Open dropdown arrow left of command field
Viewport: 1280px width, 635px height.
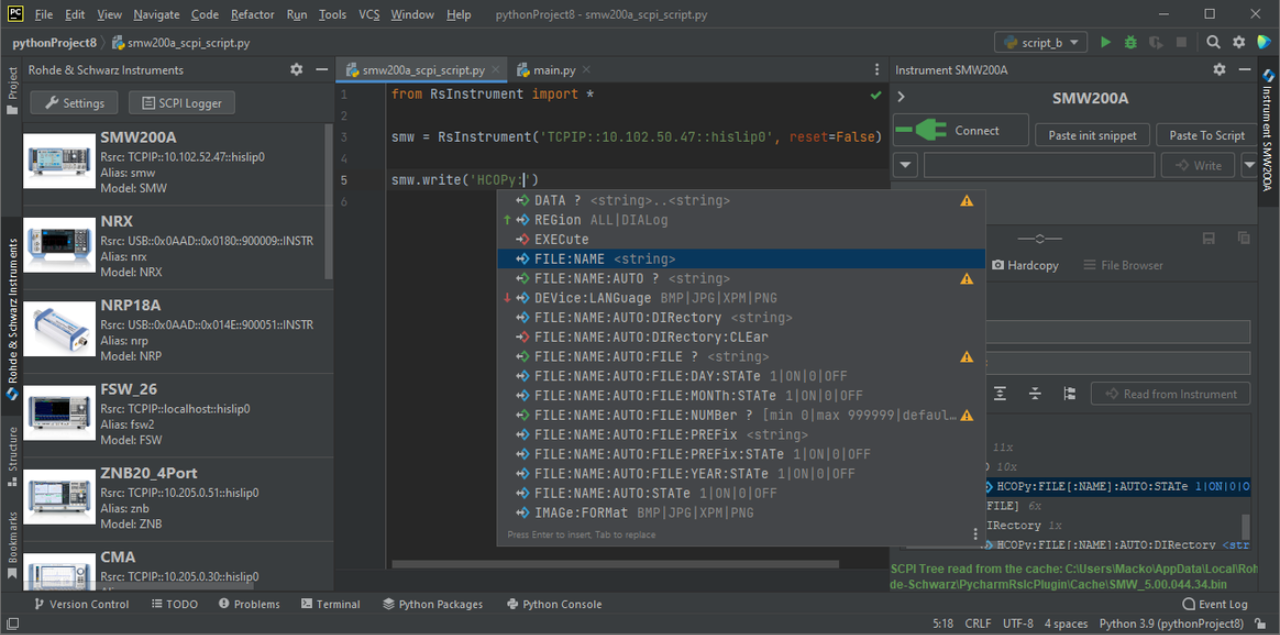905,165
